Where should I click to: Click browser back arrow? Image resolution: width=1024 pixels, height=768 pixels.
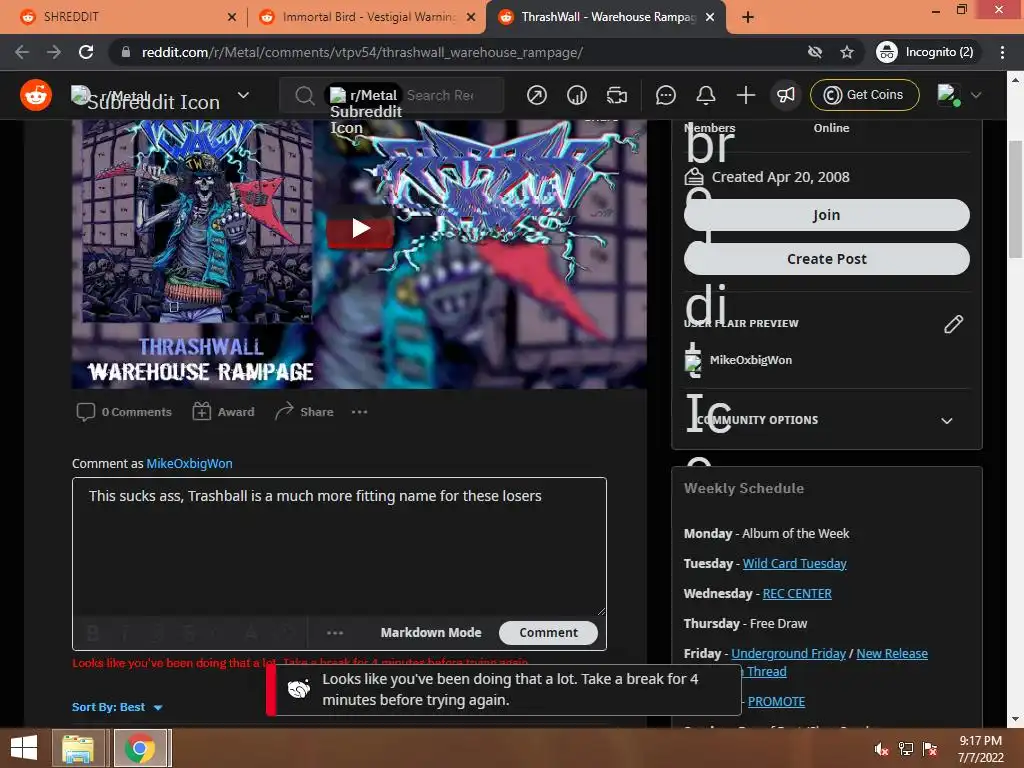point(22,52)
